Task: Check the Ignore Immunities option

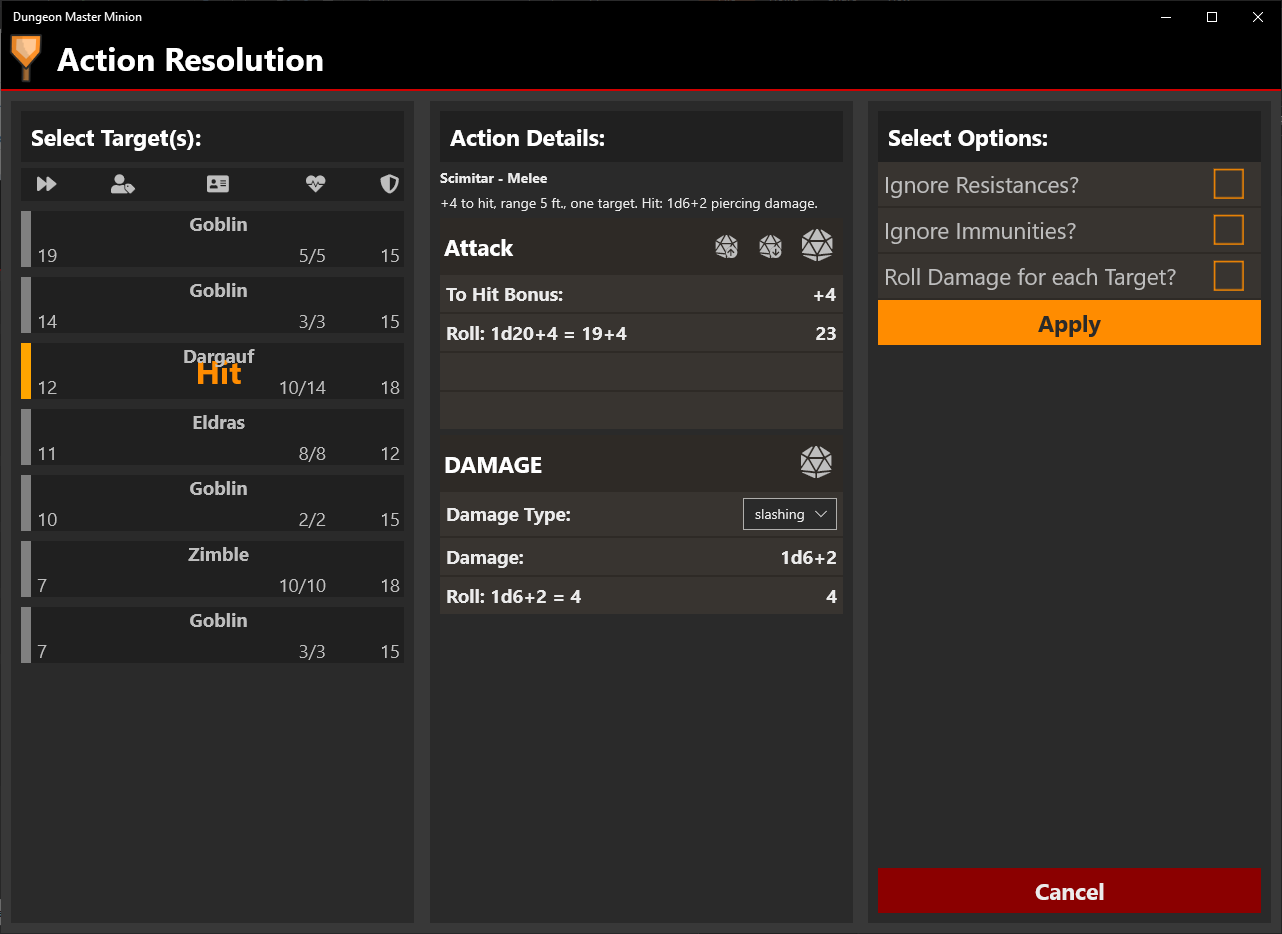Action: click(x=1228, y=231)
